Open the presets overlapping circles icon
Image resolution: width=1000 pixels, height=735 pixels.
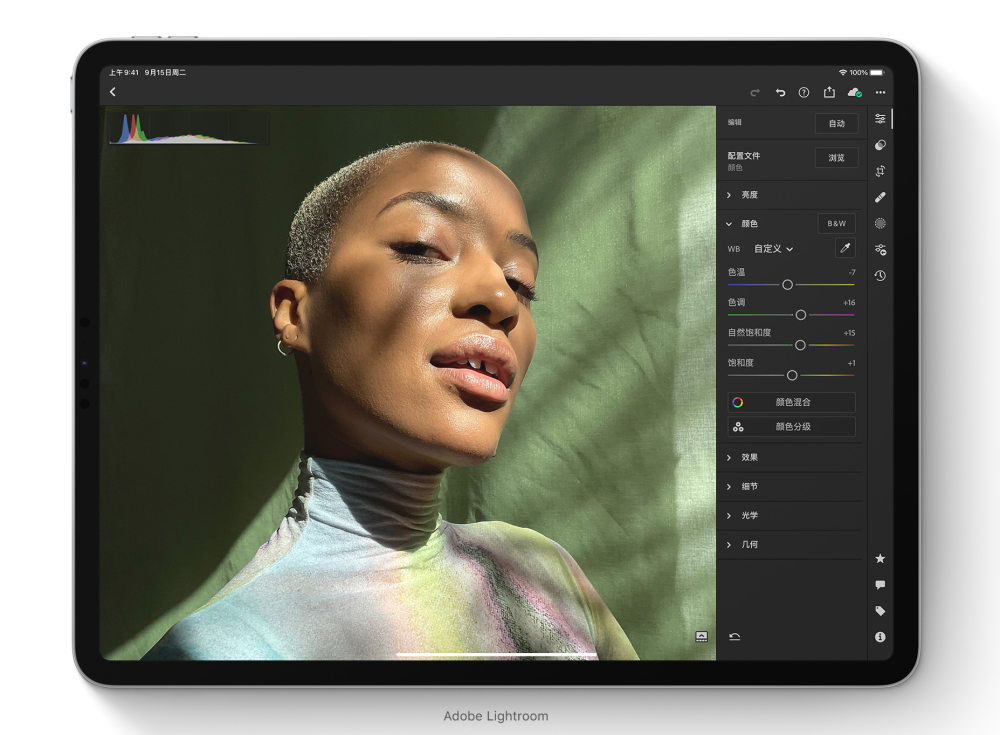pyautogui.click(x=880, y=145)
